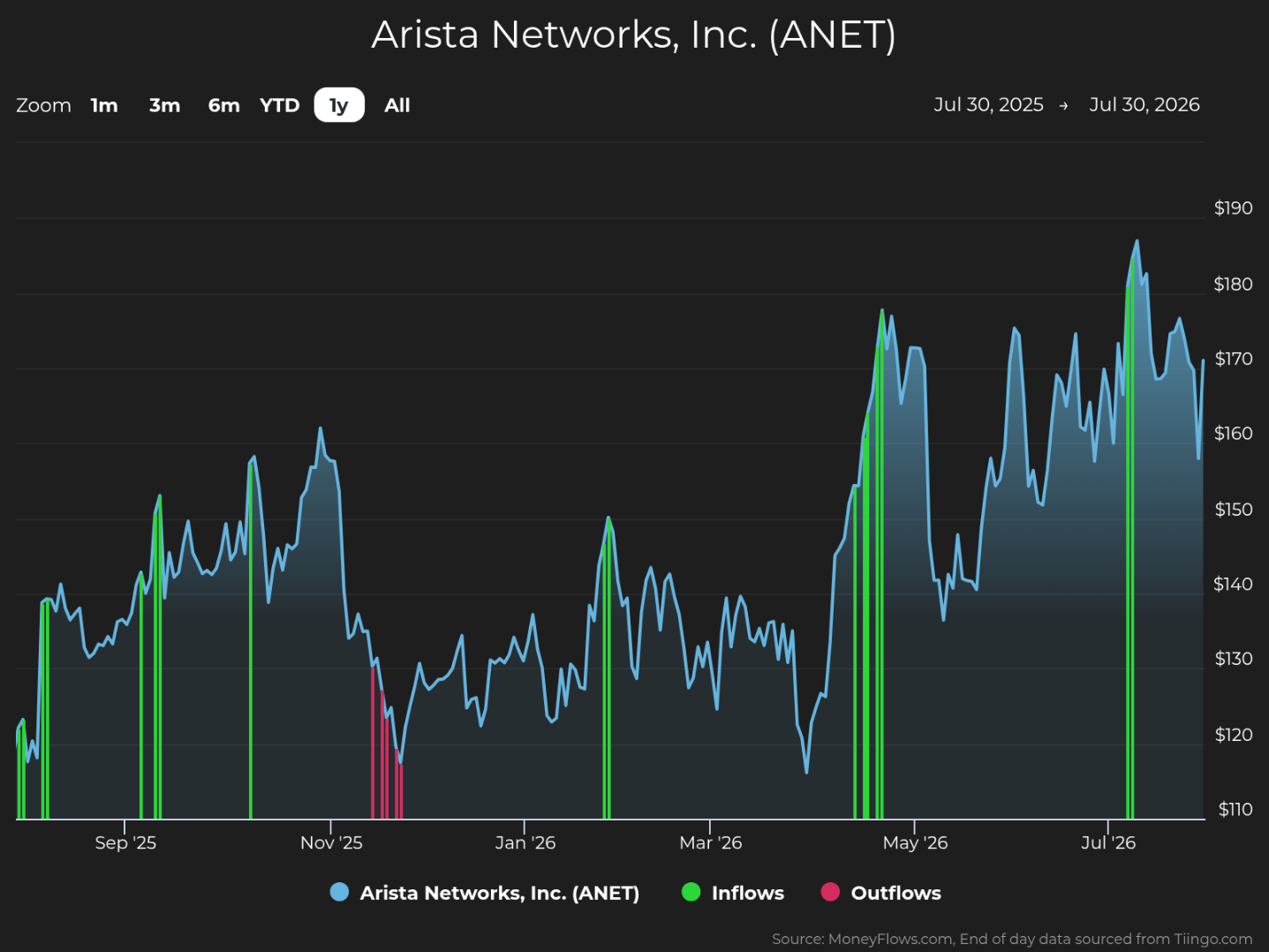Select the 3m zoom range

pyautogui.click(x=164, y=105)
